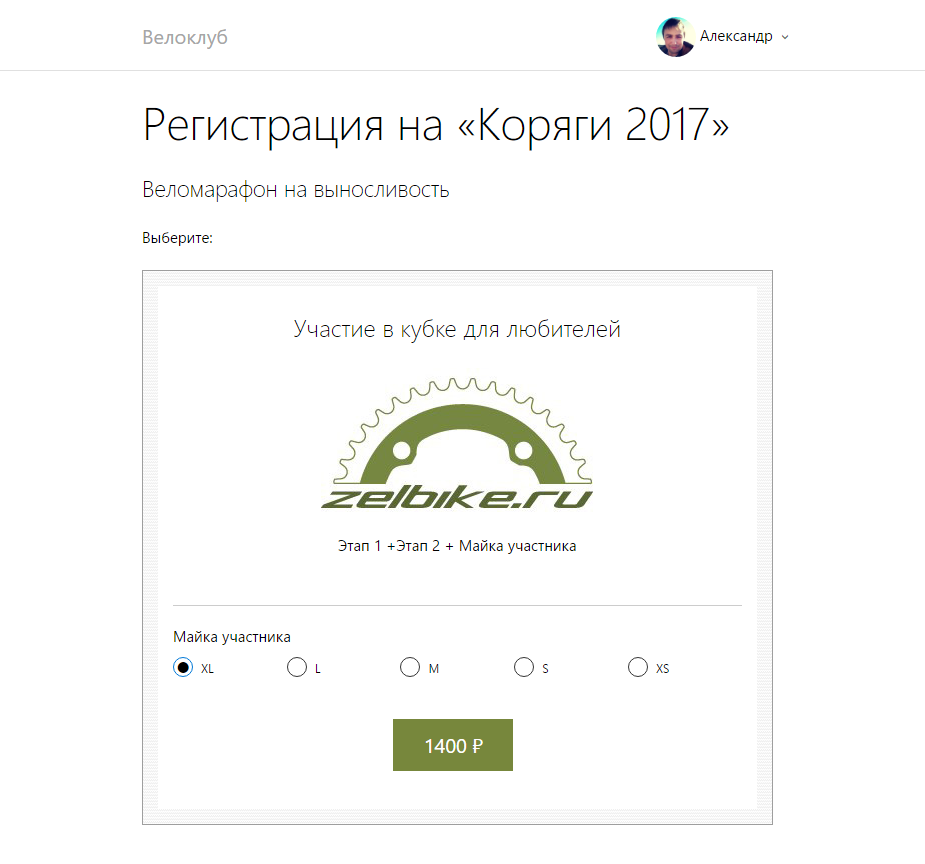Screen dimensions: 925x864
Task: Click the XS size label text
Action: (x=662, y=669)
